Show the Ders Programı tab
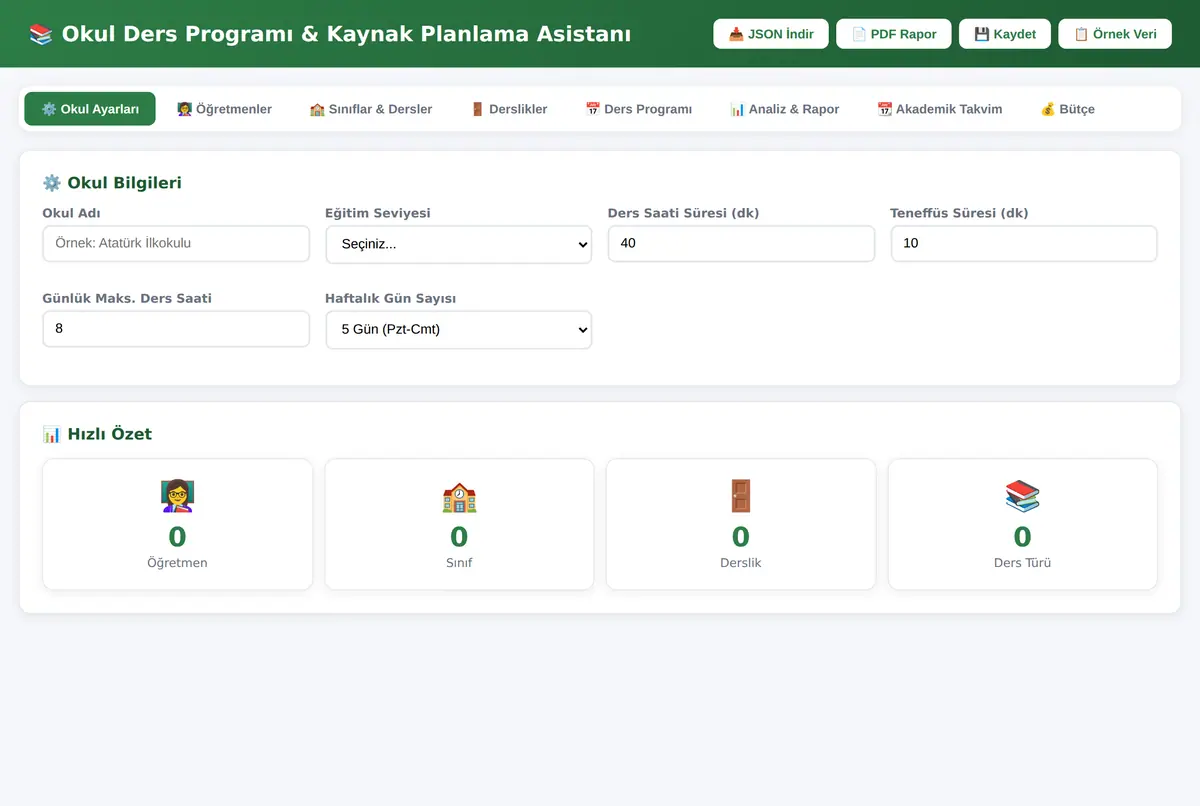Viewport: 1200px width, 806px height. click(638, 109)
